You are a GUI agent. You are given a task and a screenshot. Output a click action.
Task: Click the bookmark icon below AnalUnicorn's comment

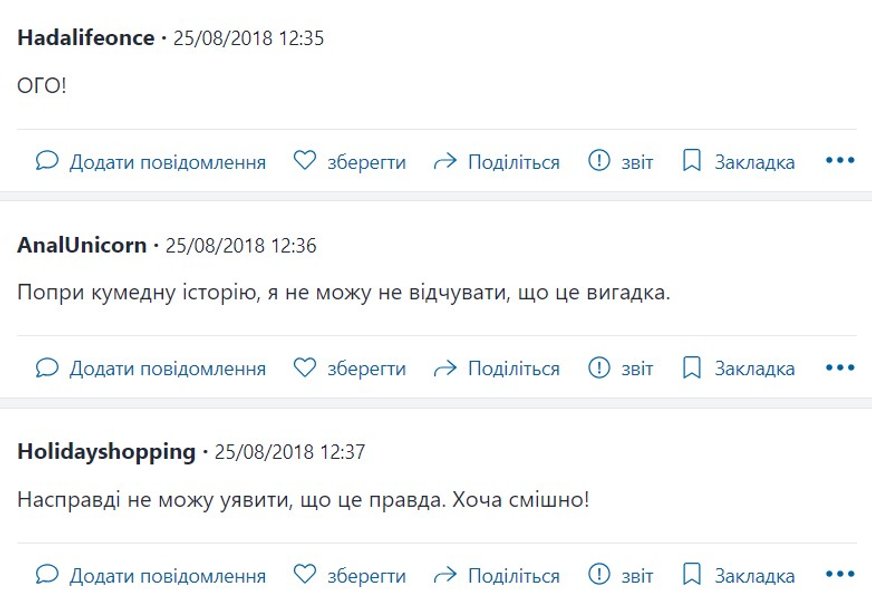point(691,367)
